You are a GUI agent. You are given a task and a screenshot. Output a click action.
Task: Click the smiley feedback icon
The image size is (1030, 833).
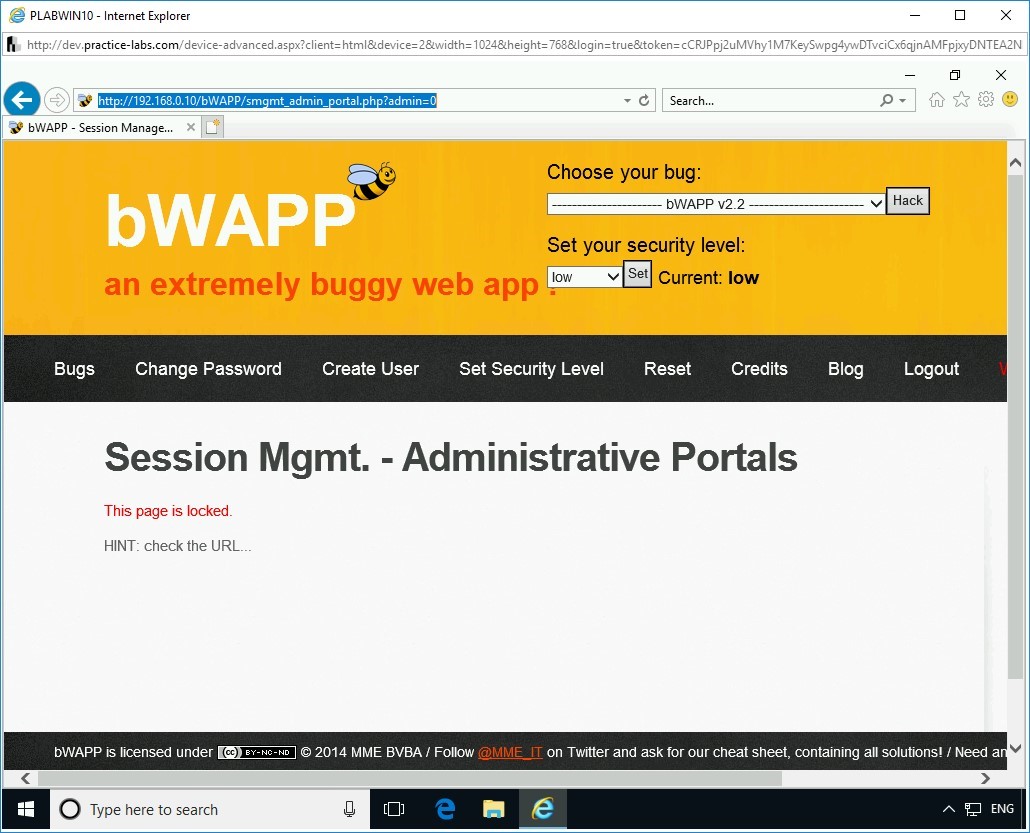(x=1010, y=100)
